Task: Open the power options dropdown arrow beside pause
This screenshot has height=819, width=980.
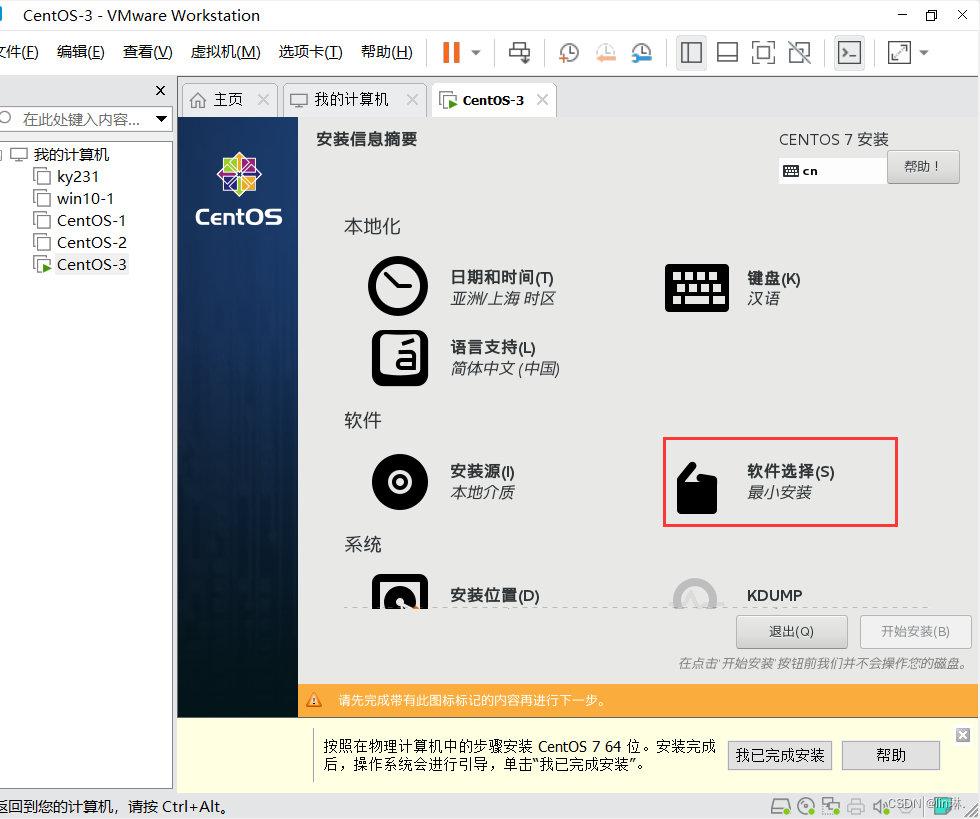Action: tap(476, 53)
